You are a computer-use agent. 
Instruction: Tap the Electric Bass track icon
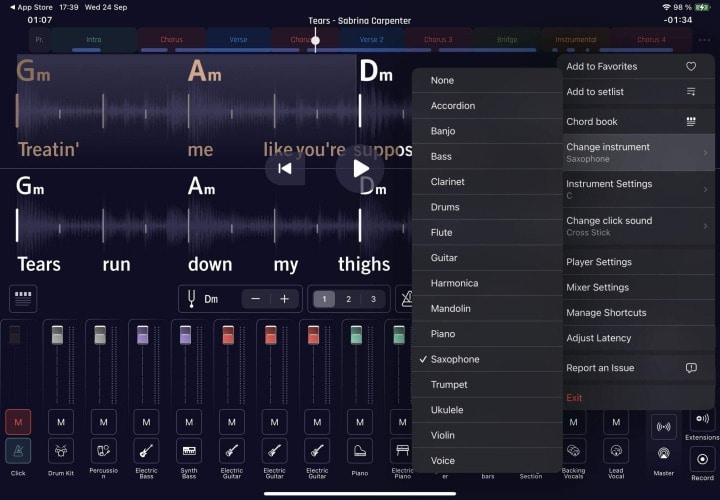[146, 451]
